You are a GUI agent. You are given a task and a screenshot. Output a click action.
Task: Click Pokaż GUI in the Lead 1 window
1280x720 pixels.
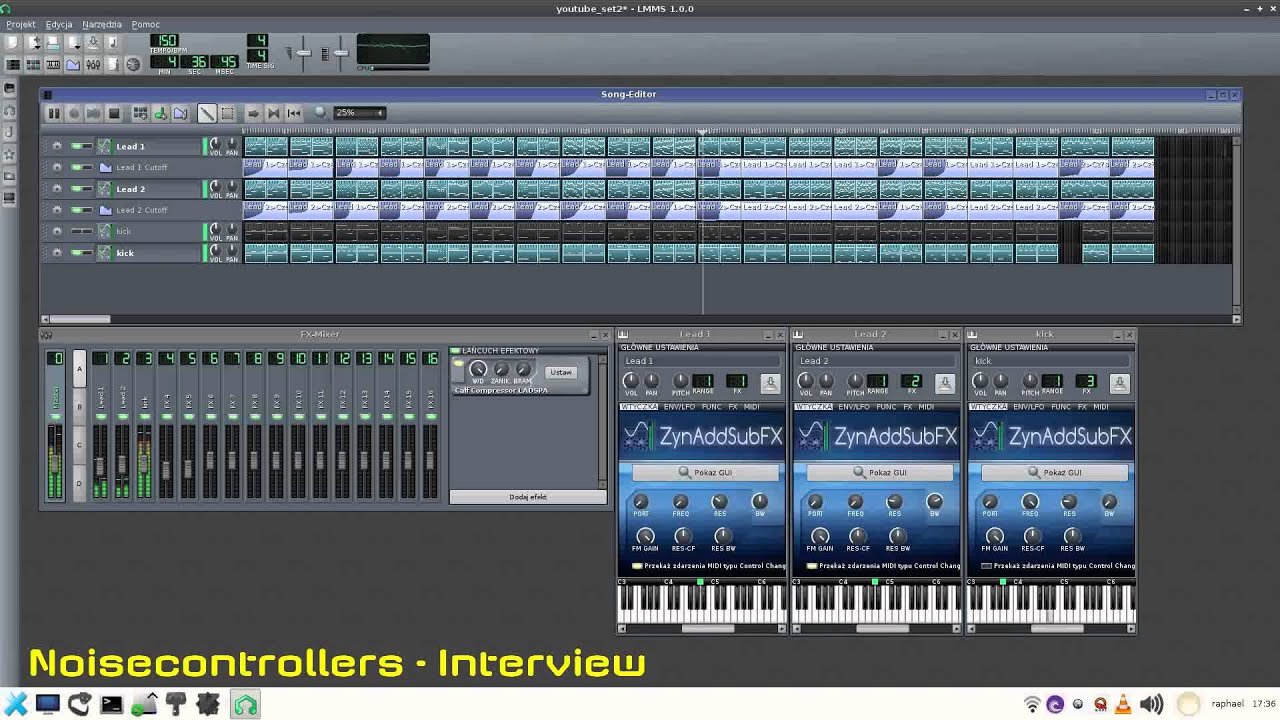706,473
